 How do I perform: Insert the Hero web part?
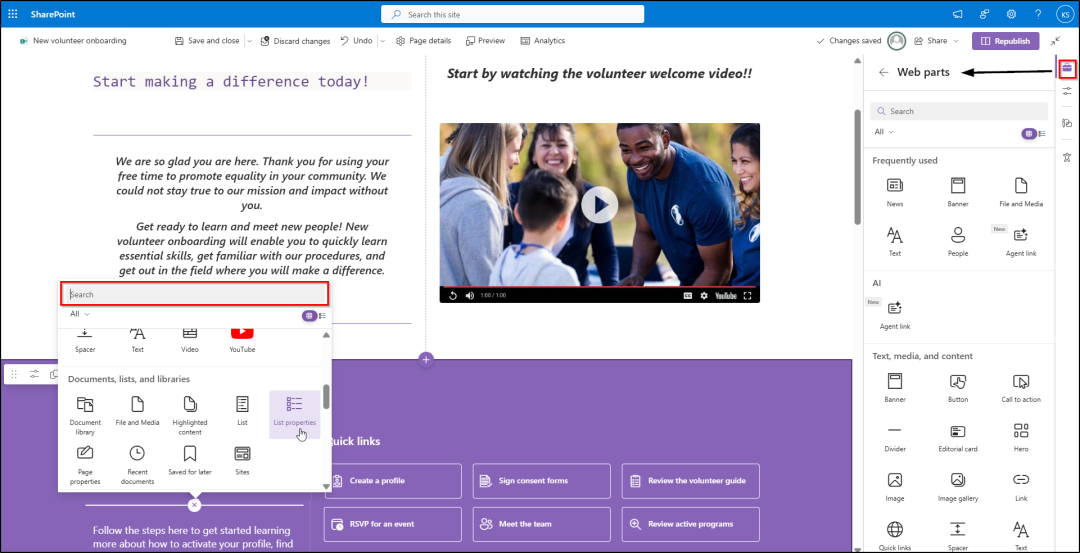(1021, 437)
